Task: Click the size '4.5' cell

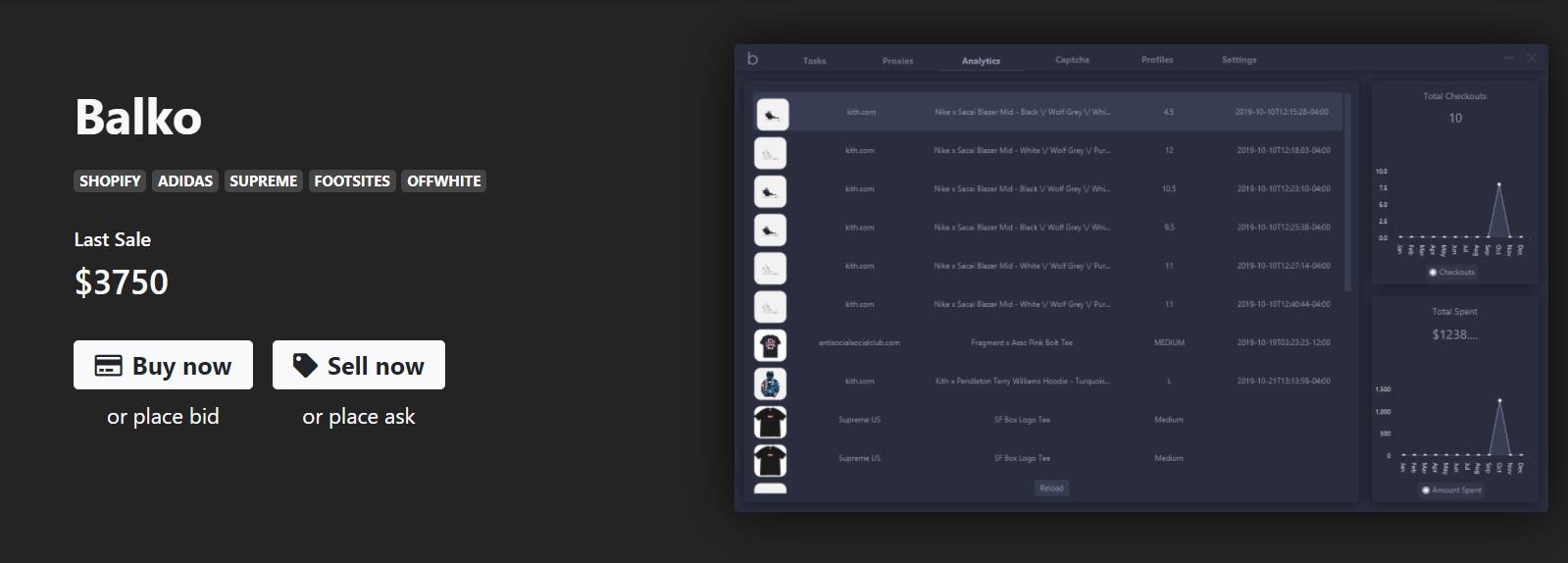Action: (1168, 112)
